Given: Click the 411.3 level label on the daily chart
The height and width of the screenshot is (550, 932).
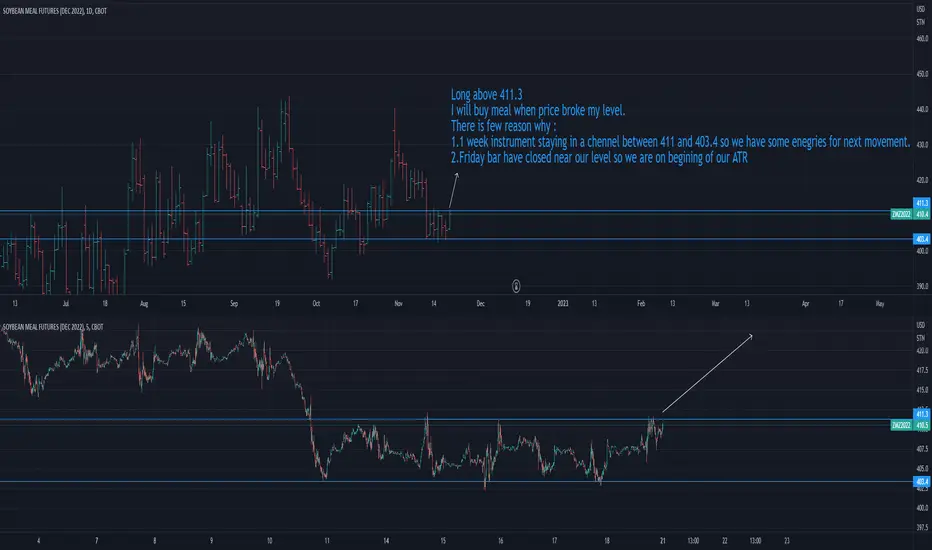Looking at the screenshot, I should [x=922, y=203].
